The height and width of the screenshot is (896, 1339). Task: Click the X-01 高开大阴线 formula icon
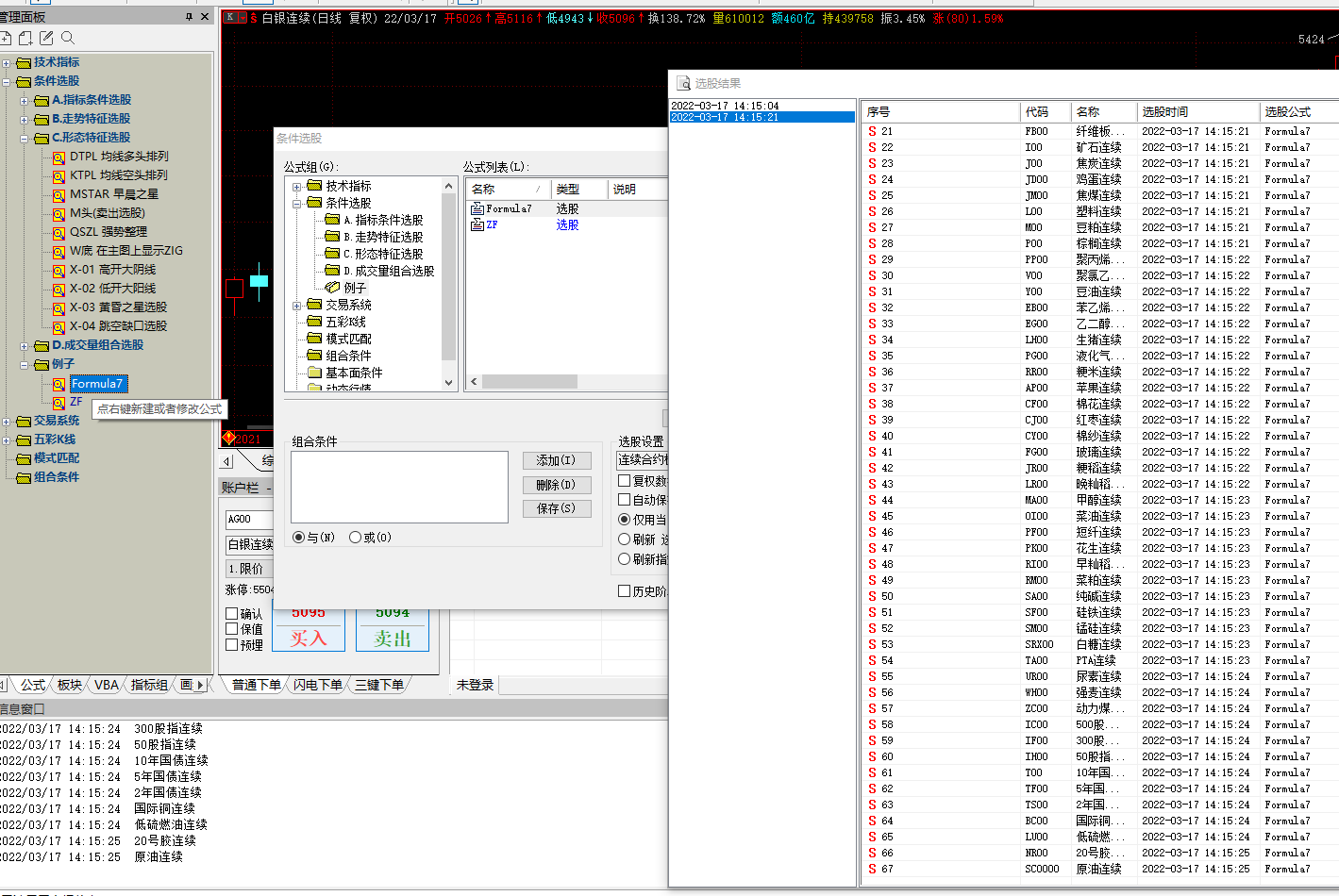click(x=59, y=271)
